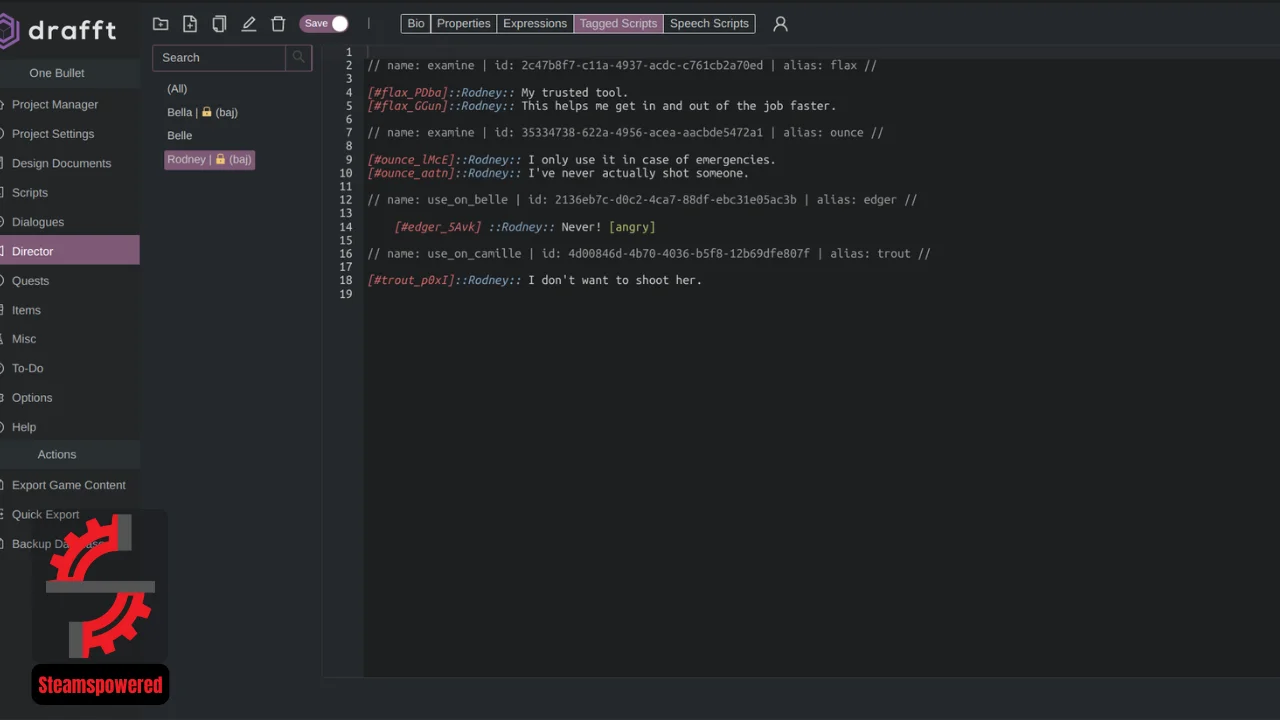Open Help in the sidebar
Viewport: 1280px width, 720px height.
click(x=24, y=427)
